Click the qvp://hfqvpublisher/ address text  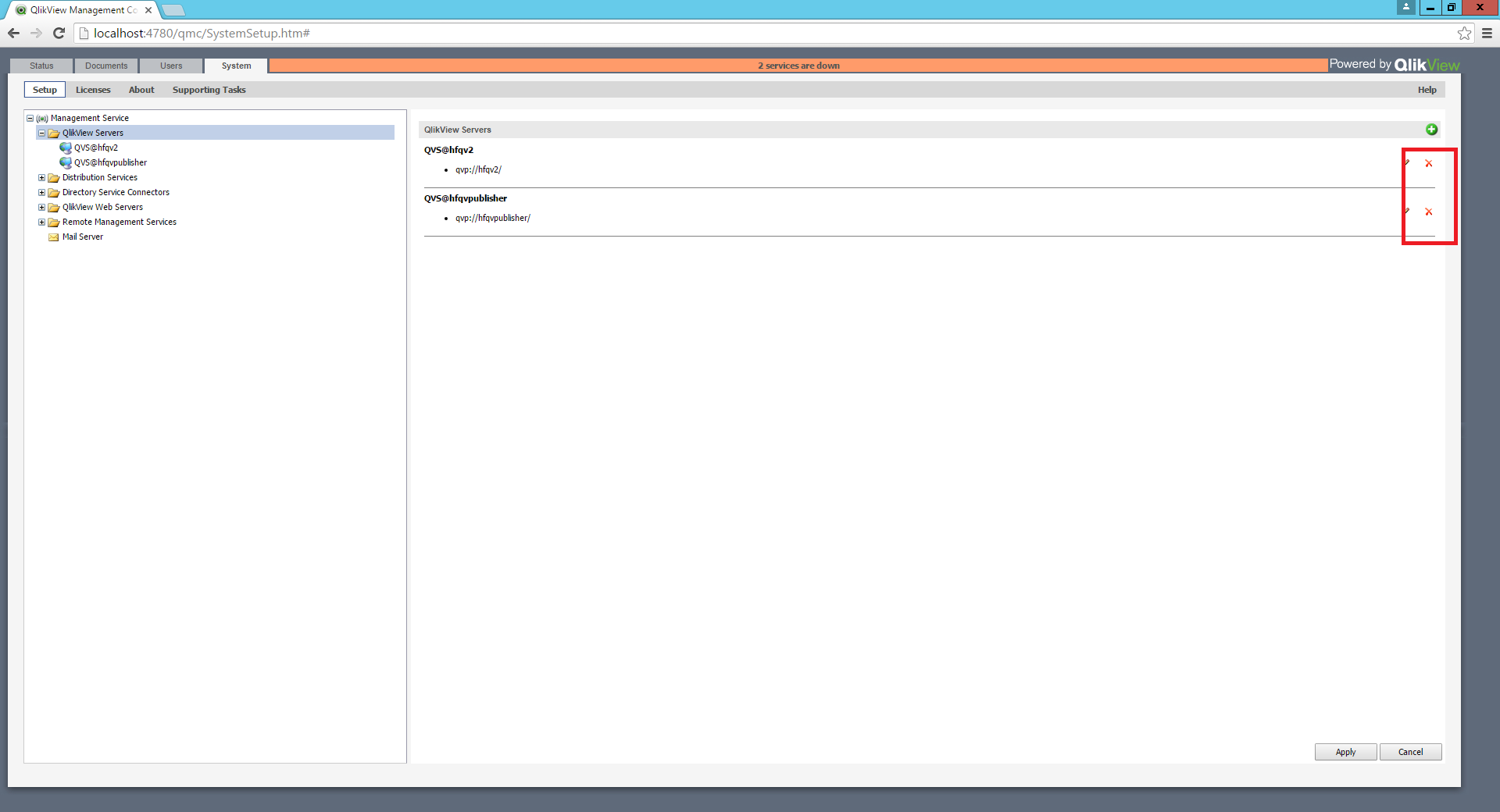(x=493, y=218)
